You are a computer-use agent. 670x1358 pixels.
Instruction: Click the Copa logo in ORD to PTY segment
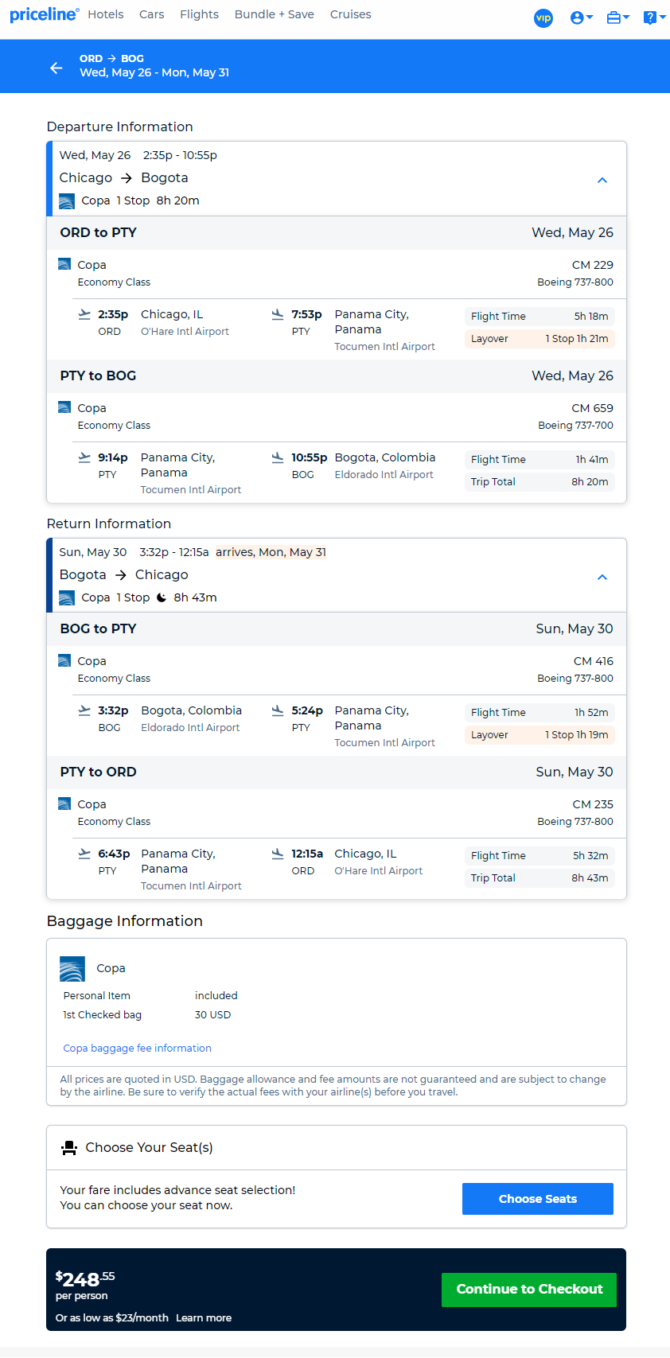point(64,265)
